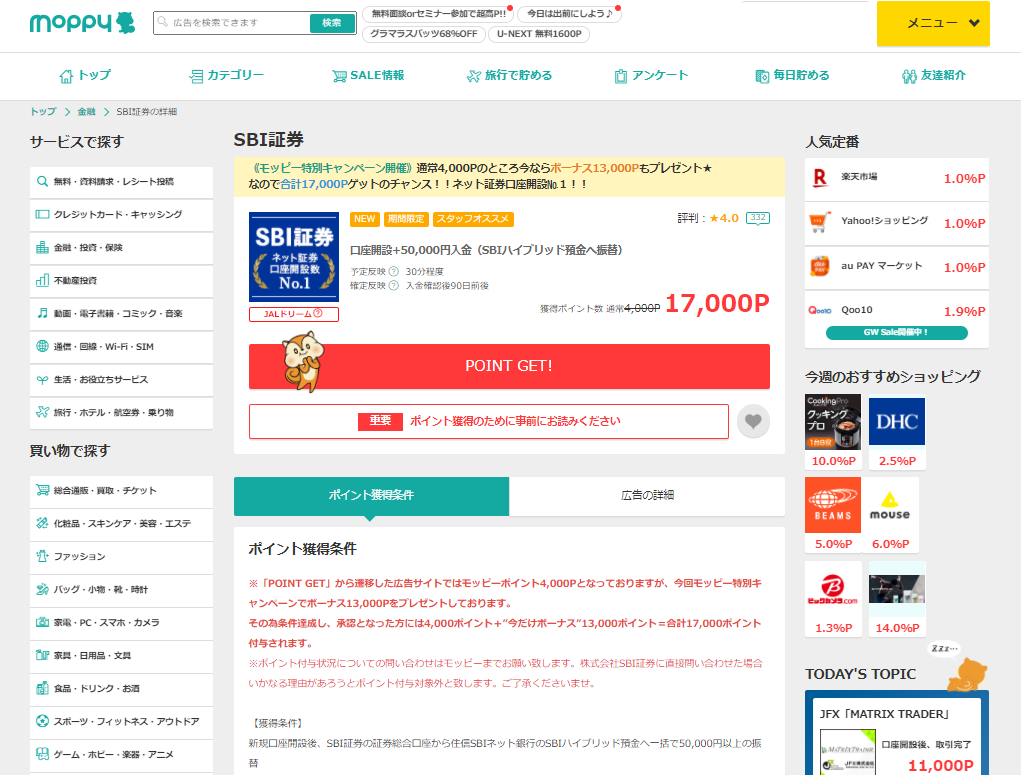Select 総合通販・買取・チケット category
Image resolution: width=1021 pixels, height=775 pixels.
[121, 491]
